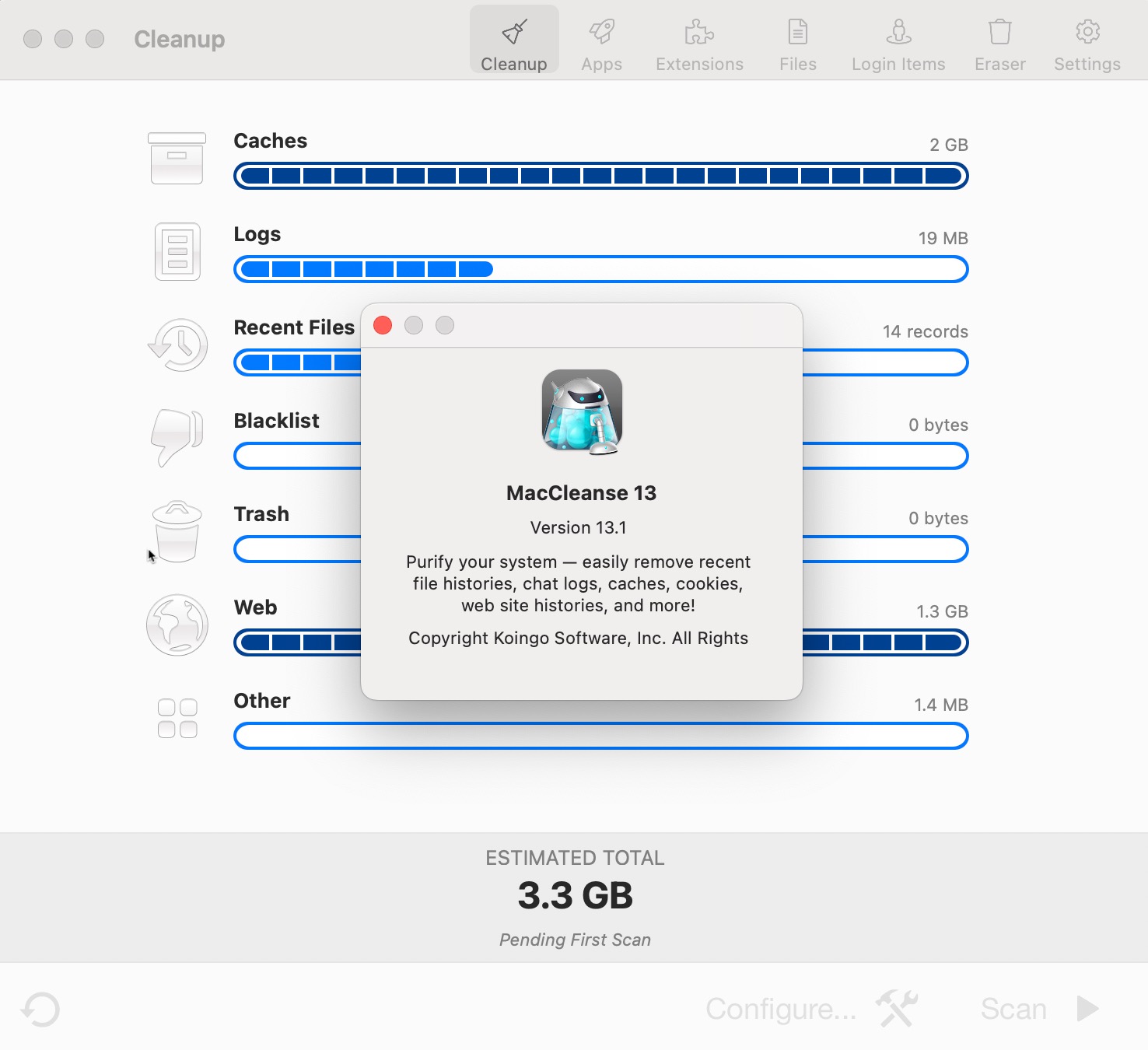This screenshot has height=1050, width=1148.
Task: Switch to the Eraser tab label
Action: (x=1000, y=64)
